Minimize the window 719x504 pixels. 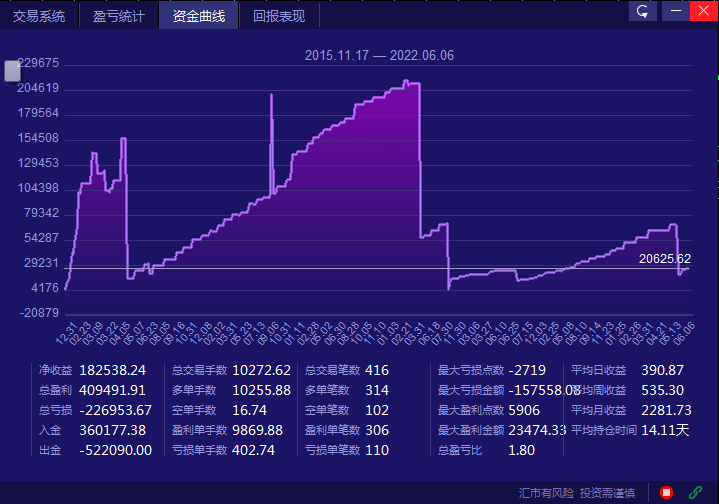click(676, 11)
